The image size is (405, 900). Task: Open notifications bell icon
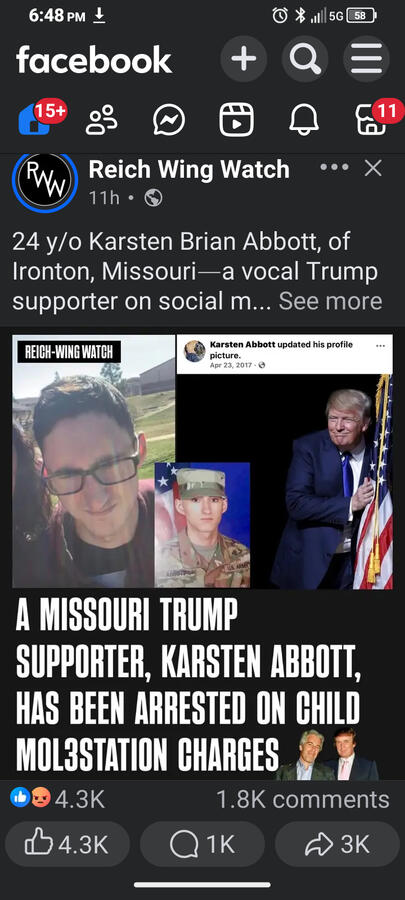304,121
